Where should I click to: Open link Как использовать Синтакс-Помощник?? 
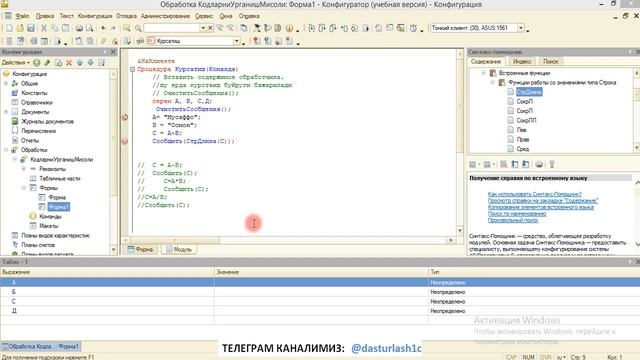point(534,194)
